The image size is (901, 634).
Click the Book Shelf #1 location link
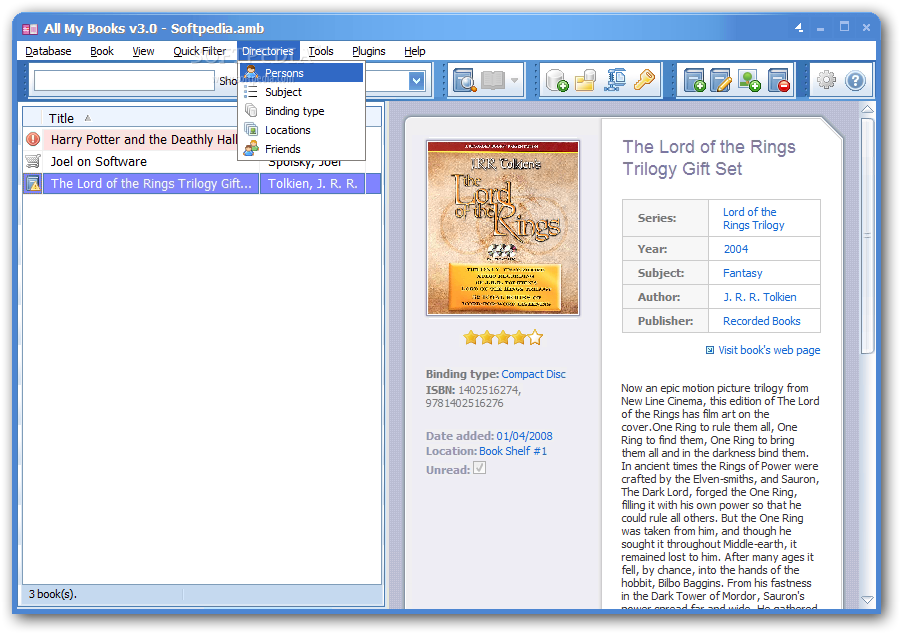[513, 451]
